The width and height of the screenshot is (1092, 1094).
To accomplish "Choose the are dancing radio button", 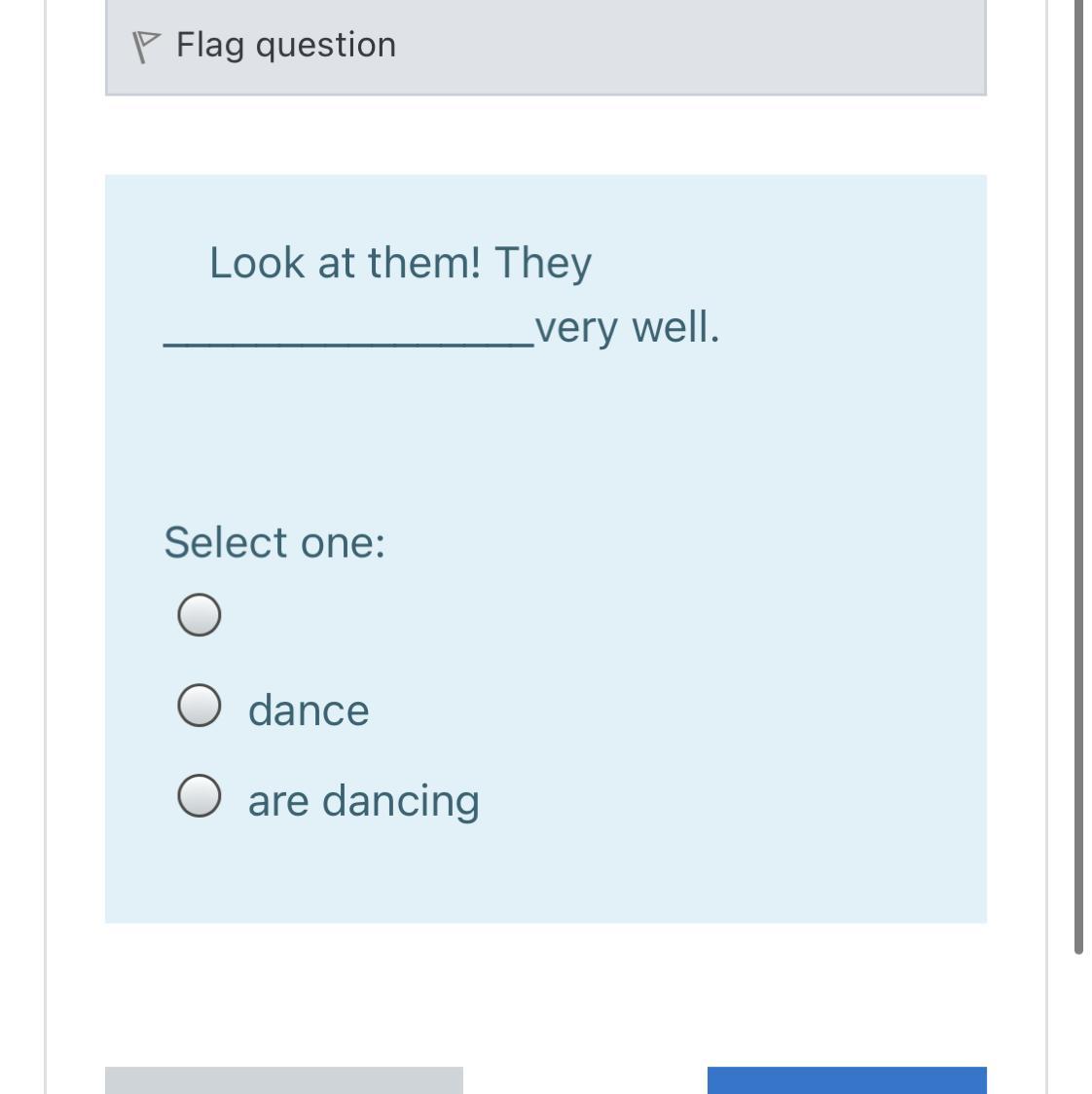I will tap(200, 796).
